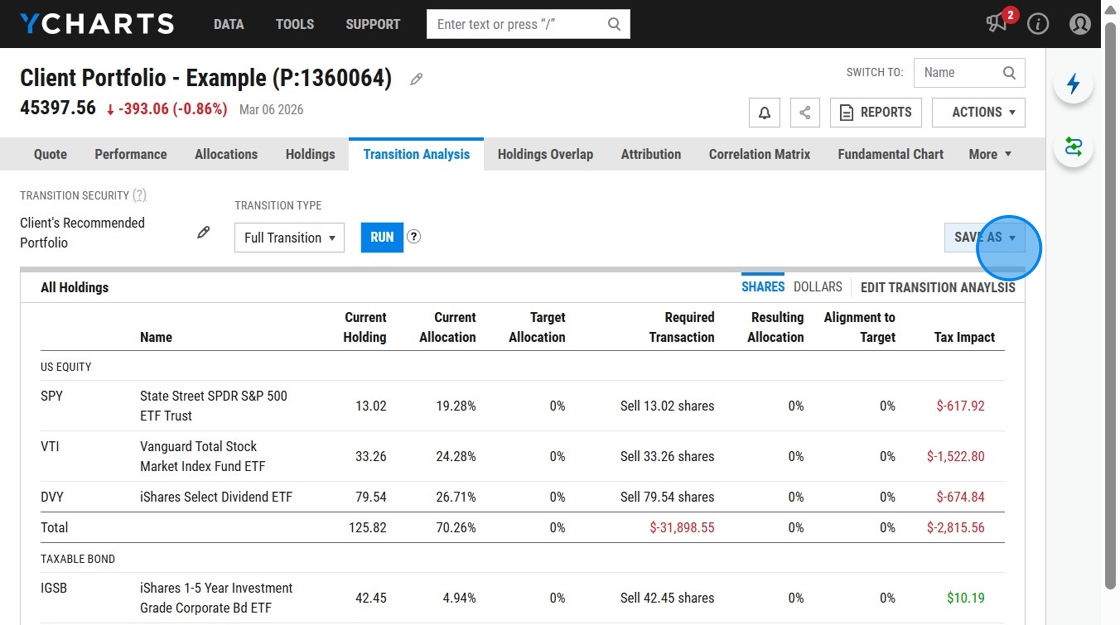Switch to the Holdings tab
Image resolution: width=1120 pixels, height=625 pixels.
pos(310,154)
